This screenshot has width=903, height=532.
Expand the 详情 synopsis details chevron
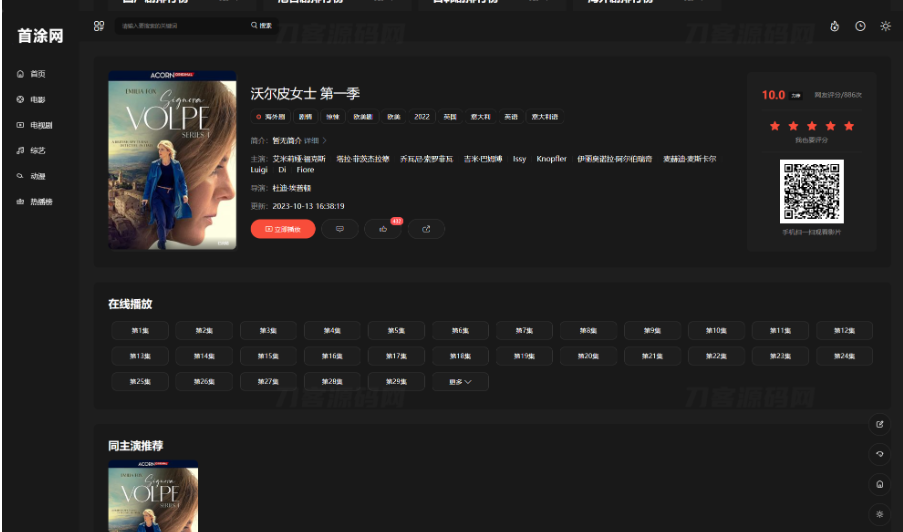pos(316,141)
